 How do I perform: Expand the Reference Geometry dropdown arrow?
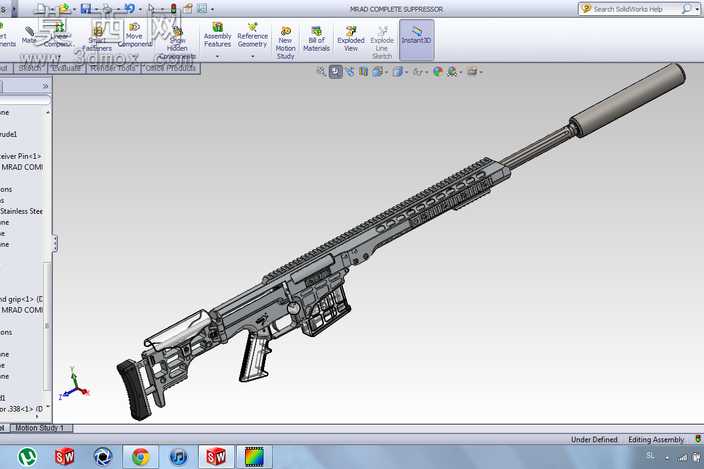253,57
